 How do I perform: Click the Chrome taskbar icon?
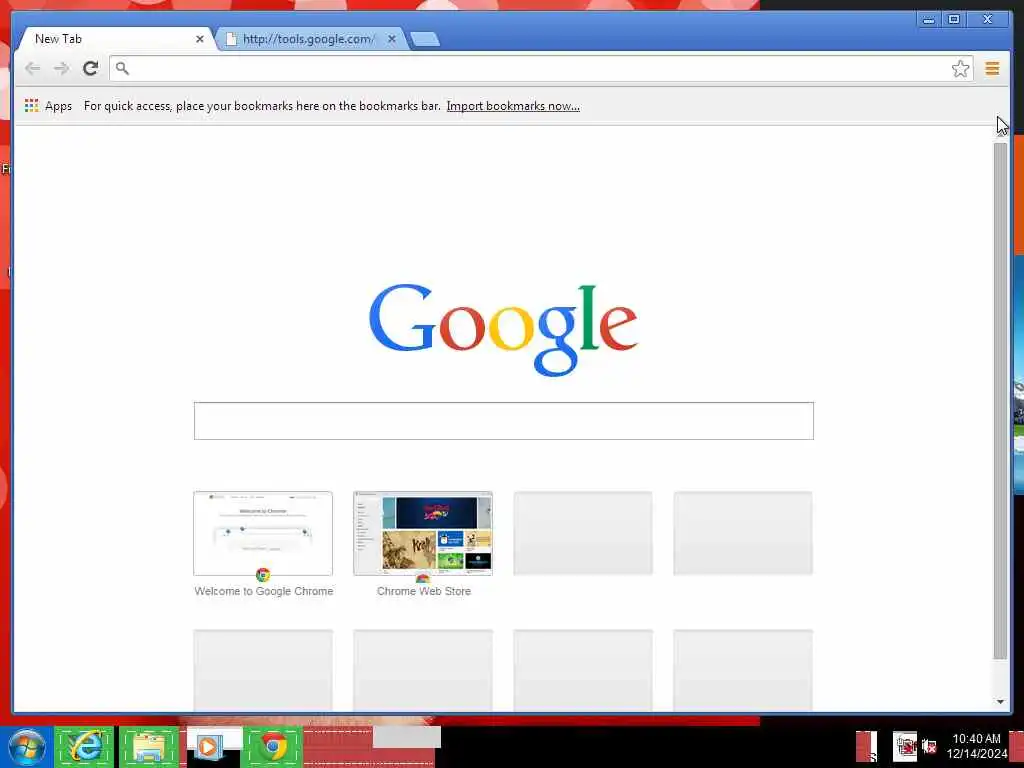click(274, 746)
